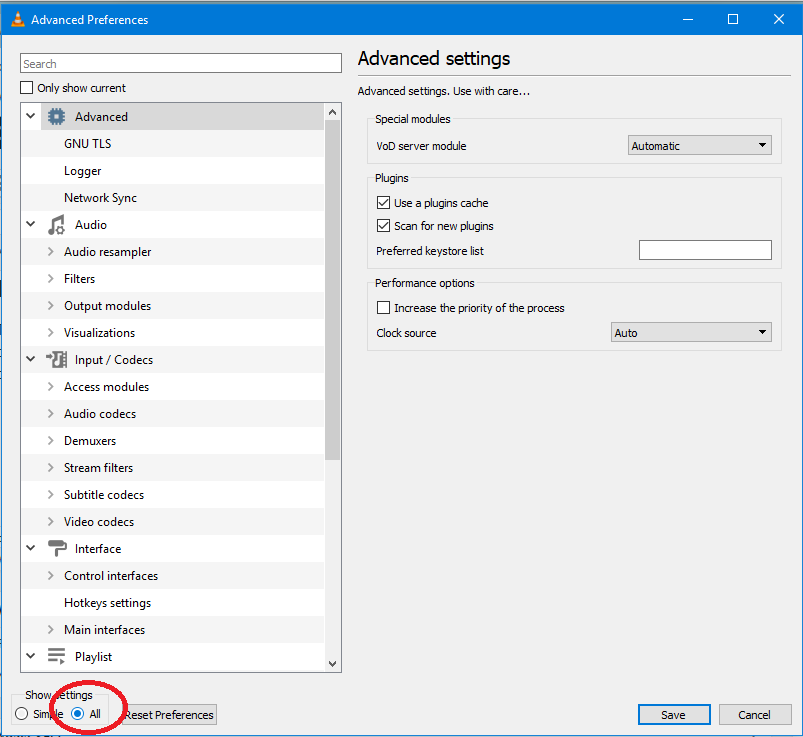Select the Audio category label
This screenshot has width=803, height=737.
click(x=91, y=225)
